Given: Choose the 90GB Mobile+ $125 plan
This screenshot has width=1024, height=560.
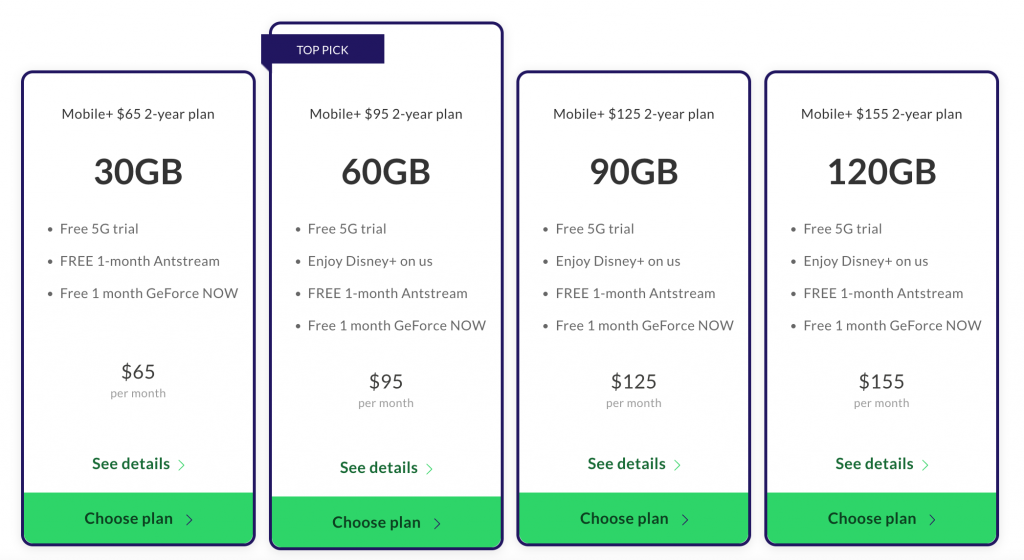Looking at the screenshot, I should (625, 519).
